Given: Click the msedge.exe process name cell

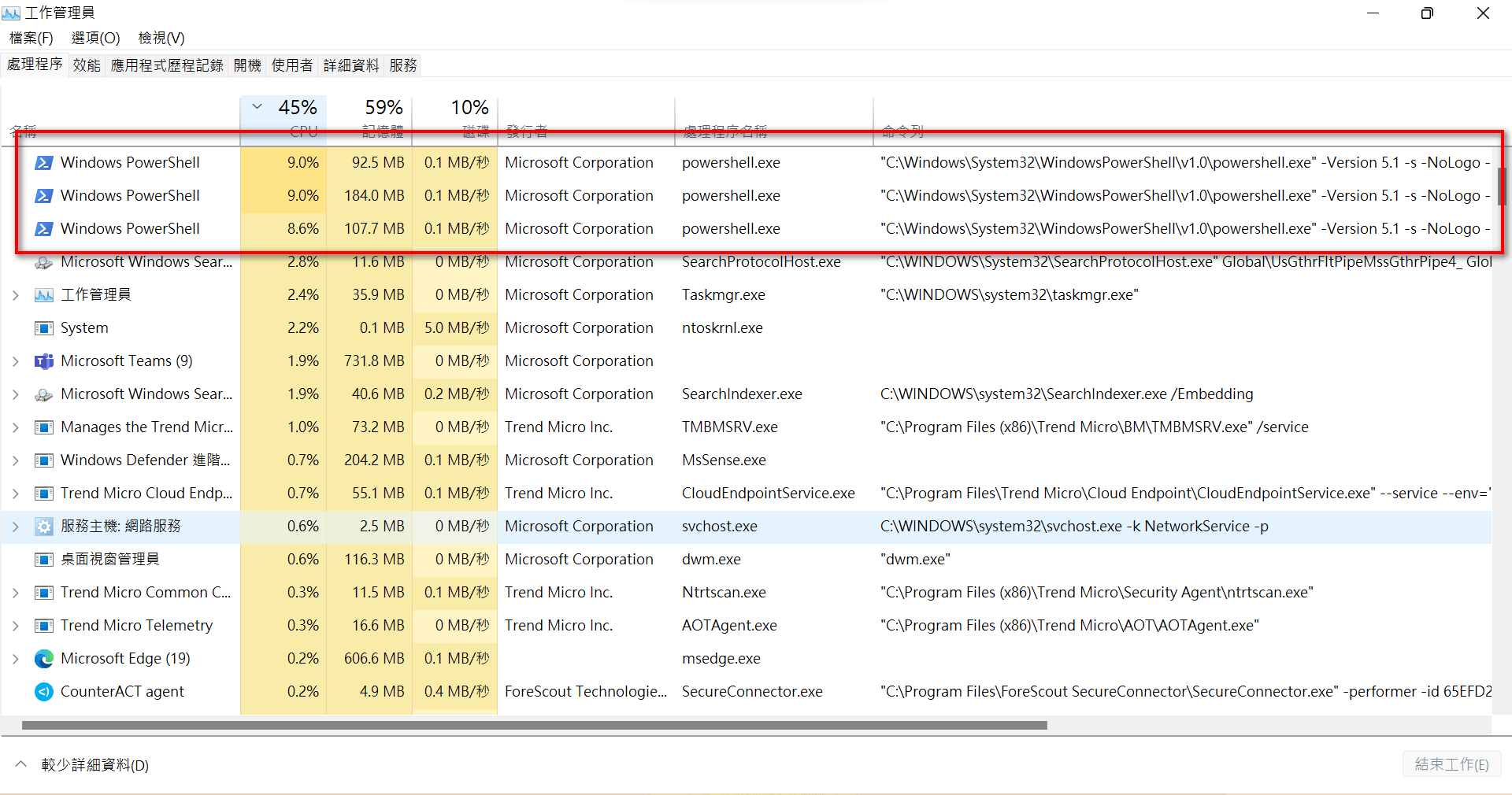Looking at the screenshot, I should [x=721, y=659].
